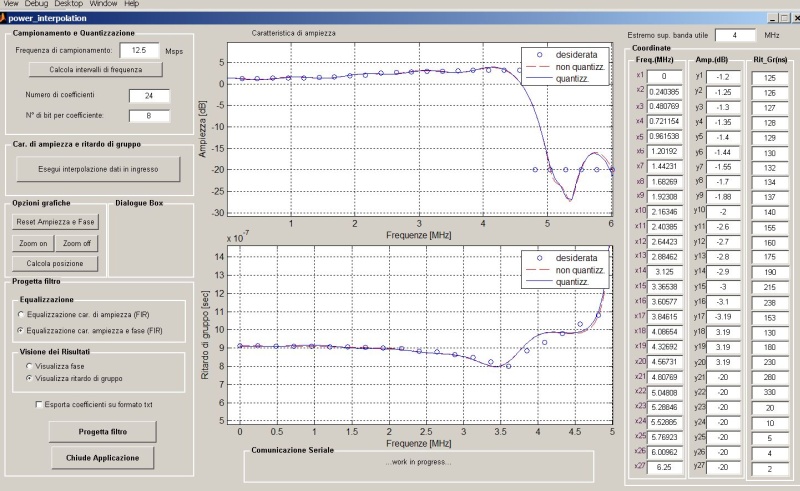
Task: Select Equalizzazione car. di ampiezza (FIR) option
Action: [21, 314]
